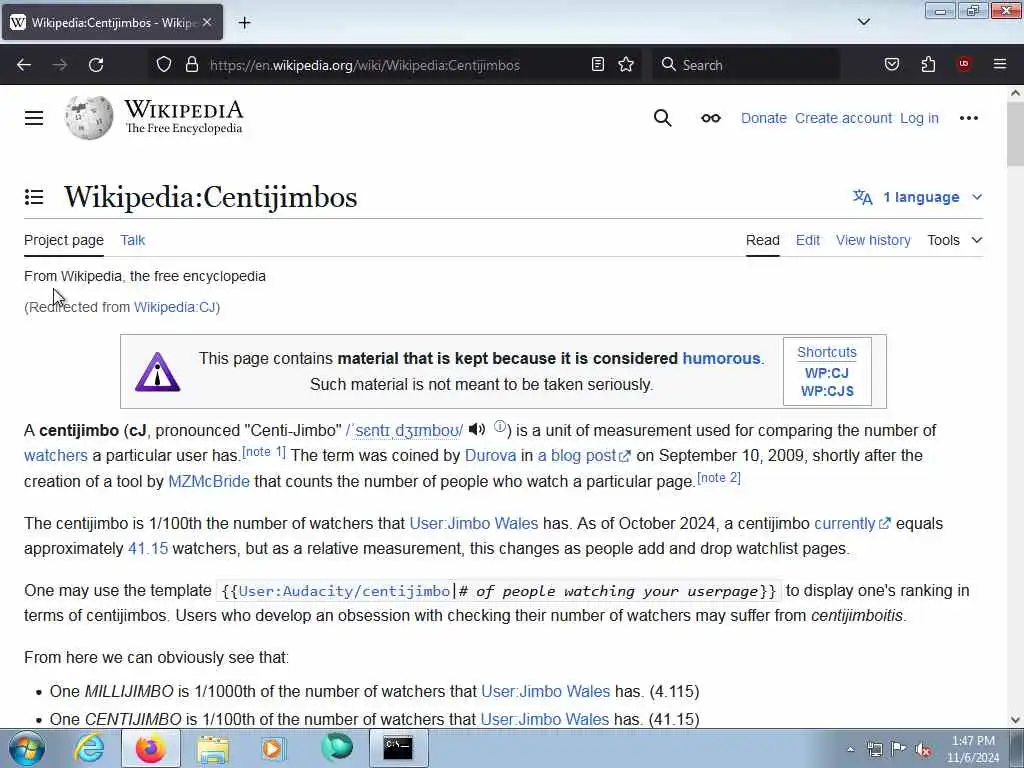Screen dimensions: 1024x768
Task: Open a new tab with plus button
Action: (x=244, y=23)
